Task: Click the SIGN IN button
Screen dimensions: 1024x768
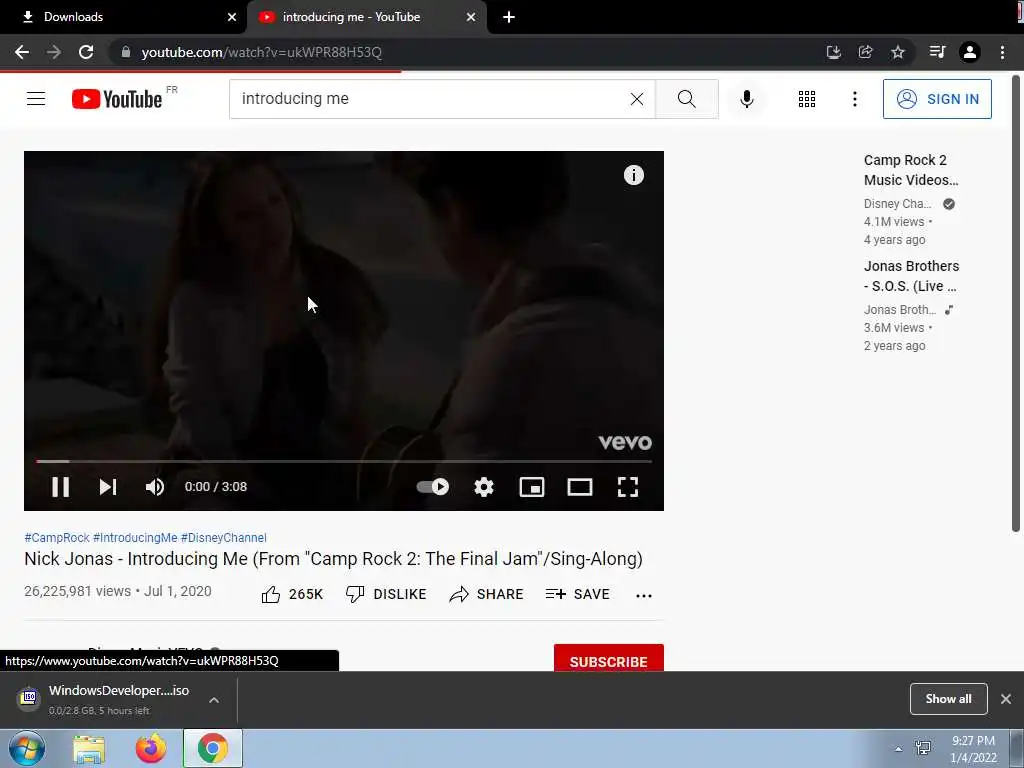Action: click(937, 99)
